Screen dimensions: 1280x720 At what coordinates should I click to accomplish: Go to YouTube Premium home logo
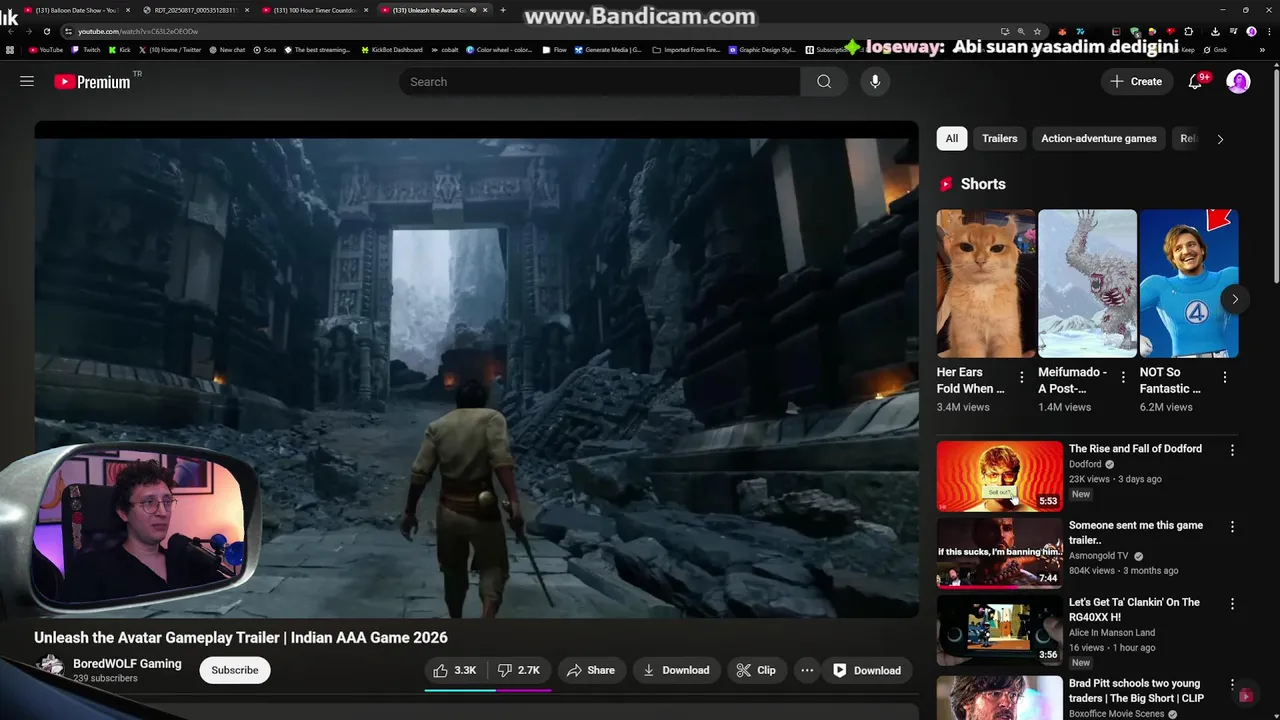pos(93,82)
